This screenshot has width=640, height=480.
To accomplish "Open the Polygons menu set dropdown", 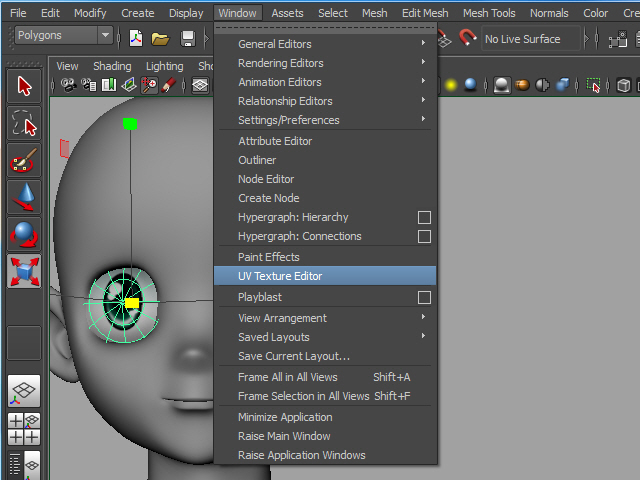I will point(105,35).
